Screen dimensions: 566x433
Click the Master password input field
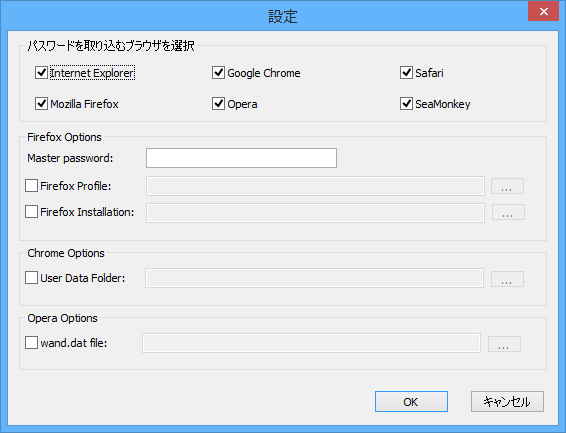[241, 158]
